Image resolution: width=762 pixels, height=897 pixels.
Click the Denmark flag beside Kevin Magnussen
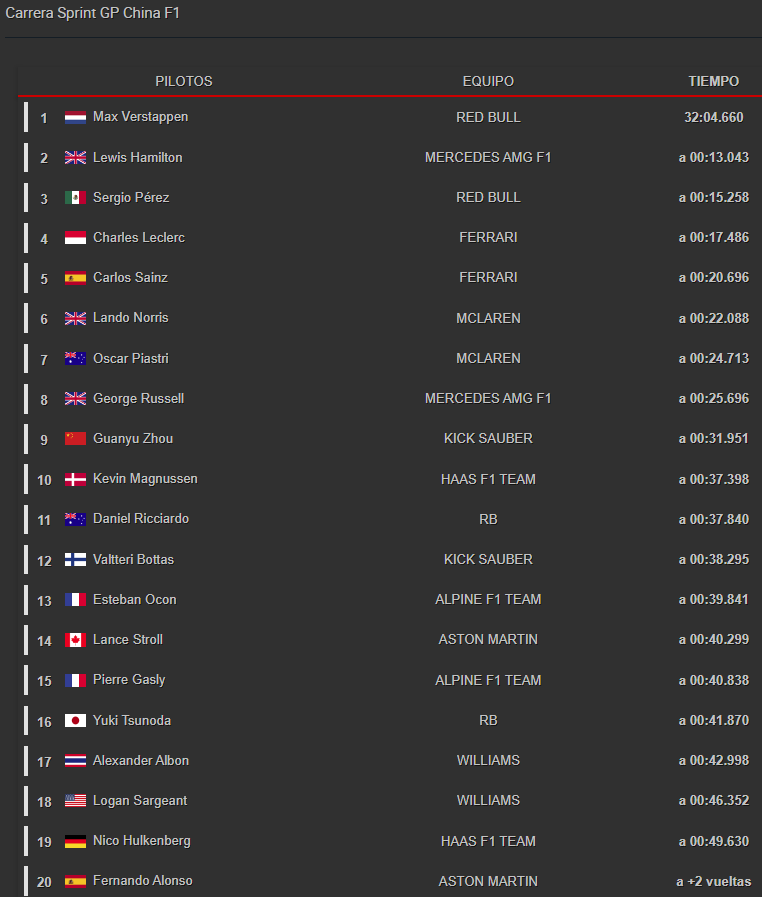[x=76, y=479]
